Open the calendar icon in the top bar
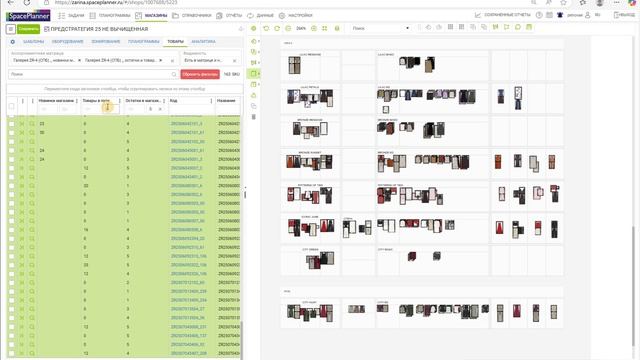The width and height of the screenshot is (640, 360). coord(549,15)
